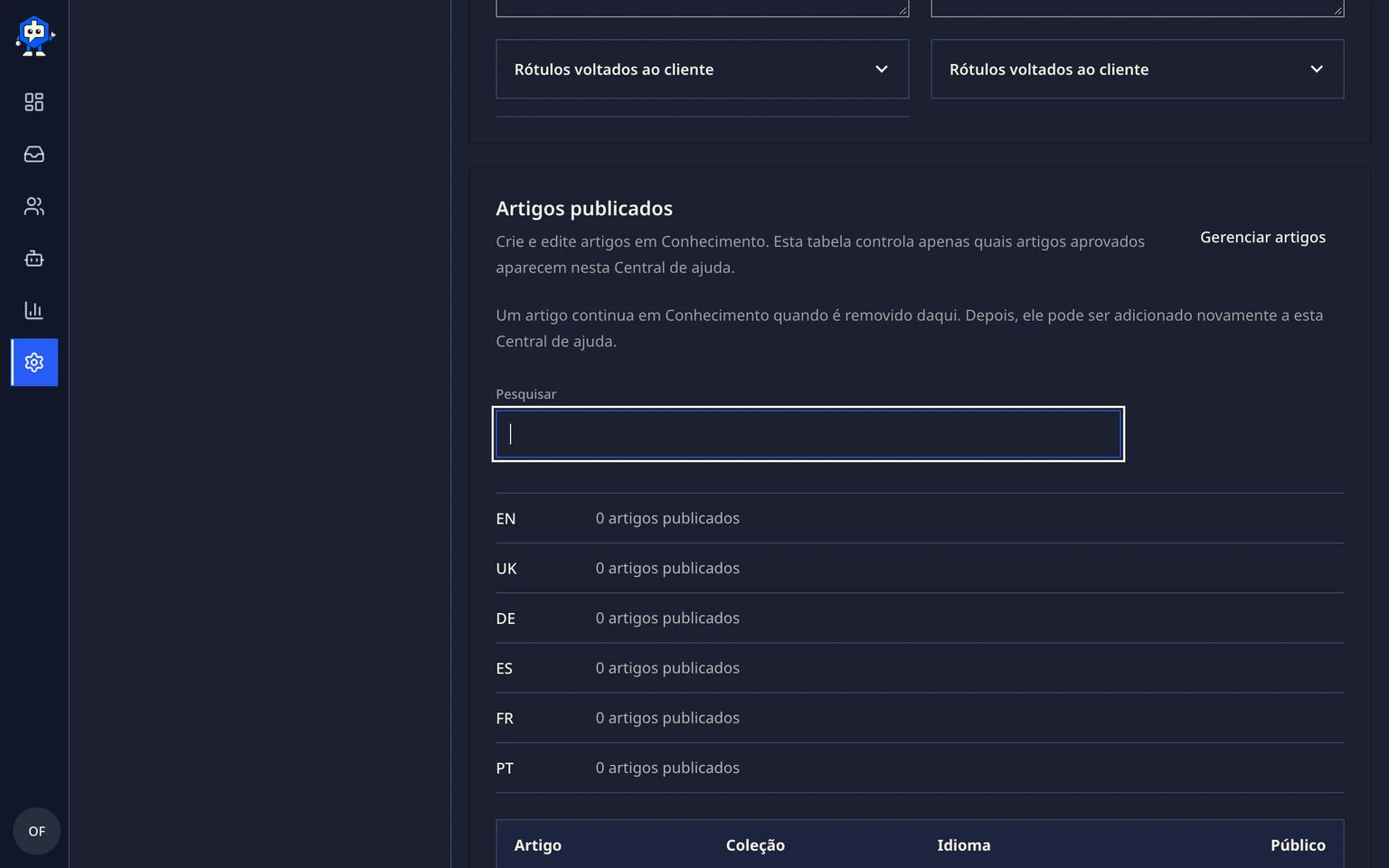
Task: Select the DE language row
Action: pyautogui.click(x=920, y=618)
